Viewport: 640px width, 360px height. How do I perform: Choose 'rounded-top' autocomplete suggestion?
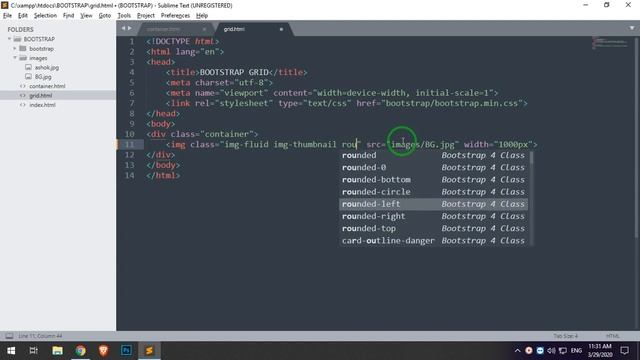(x=433, y=229)
